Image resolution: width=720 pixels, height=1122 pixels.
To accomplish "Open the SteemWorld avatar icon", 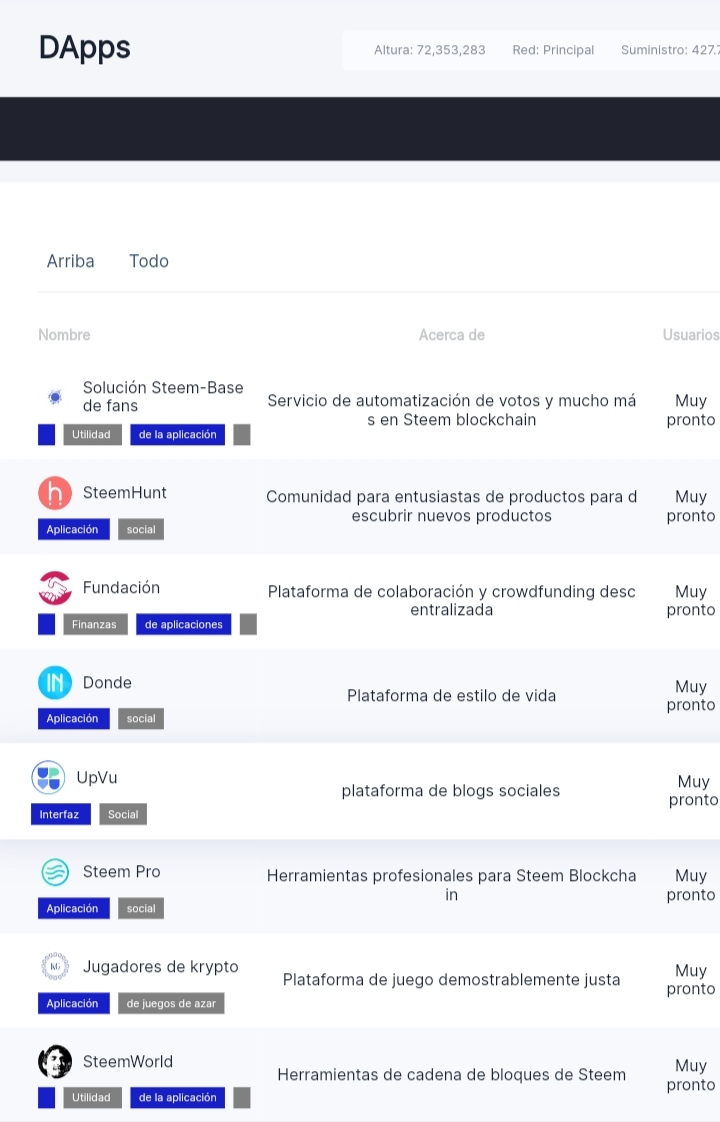I will (x=55, y=1062).
